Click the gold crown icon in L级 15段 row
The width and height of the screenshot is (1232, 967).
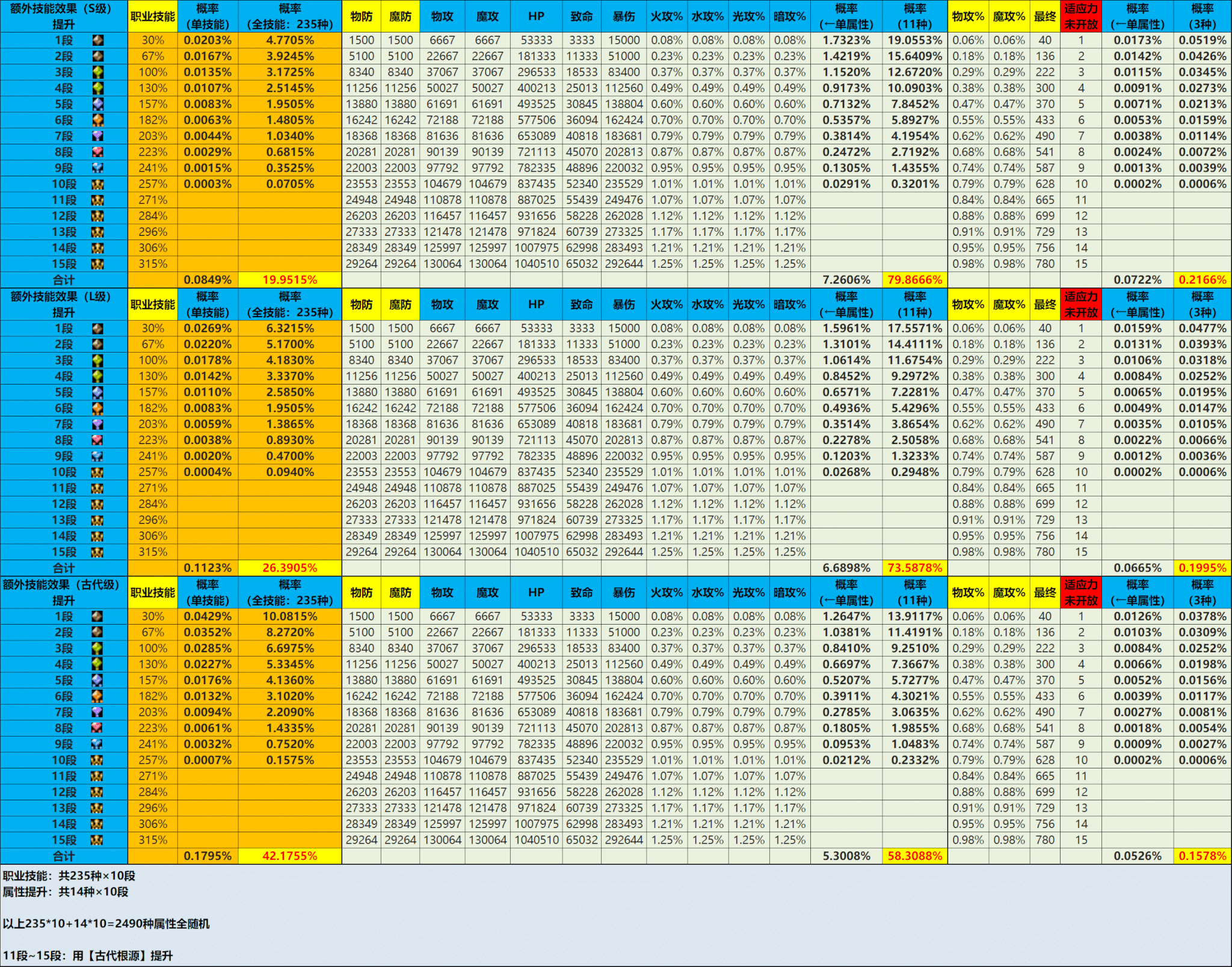pos(97,552)
